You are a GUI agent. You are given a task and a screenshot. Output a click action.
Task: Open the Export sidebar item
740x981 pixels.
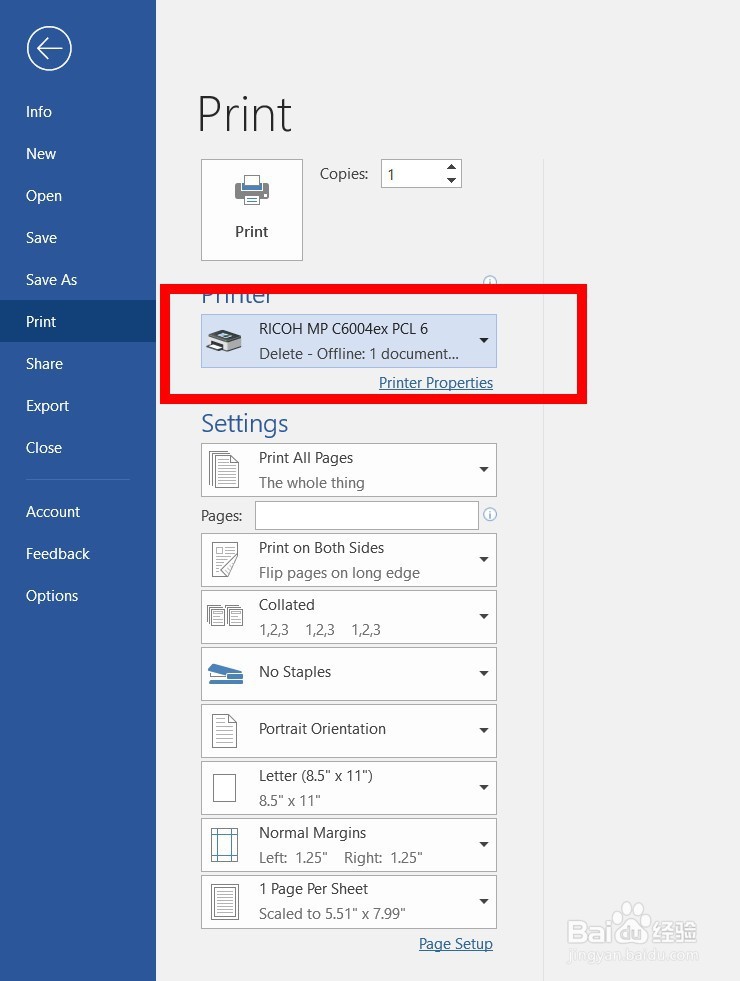[48, 405]
